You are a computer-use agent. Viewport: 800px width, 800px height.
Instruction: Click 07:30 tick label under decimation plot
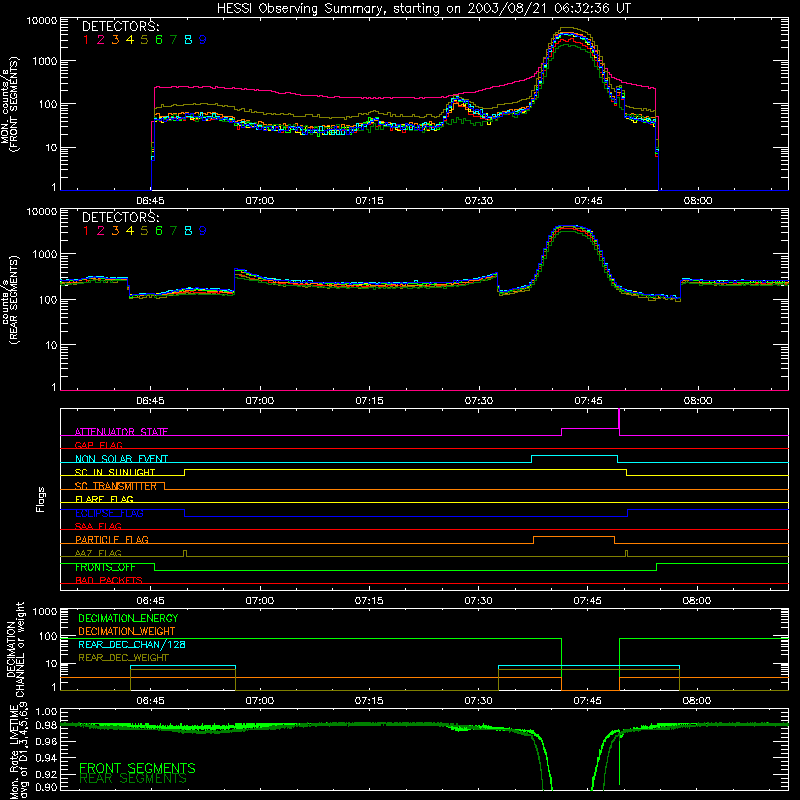tap(479, 701)
